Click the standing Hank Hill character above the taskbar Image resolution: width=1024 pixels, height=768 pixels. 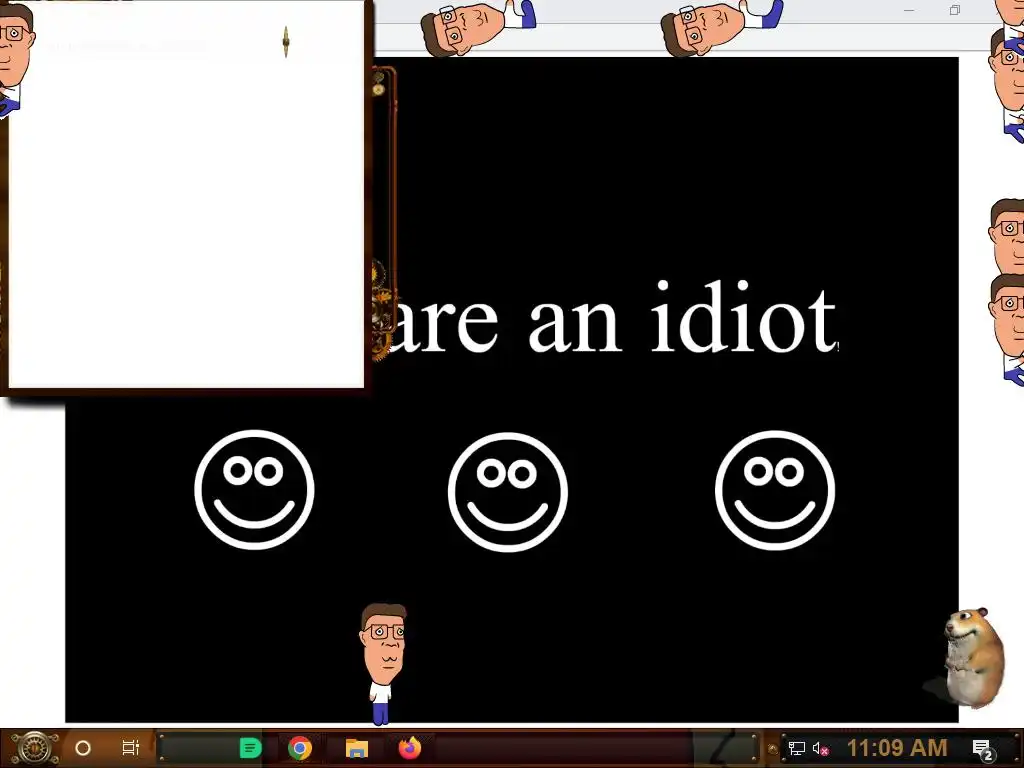point(383,663)
